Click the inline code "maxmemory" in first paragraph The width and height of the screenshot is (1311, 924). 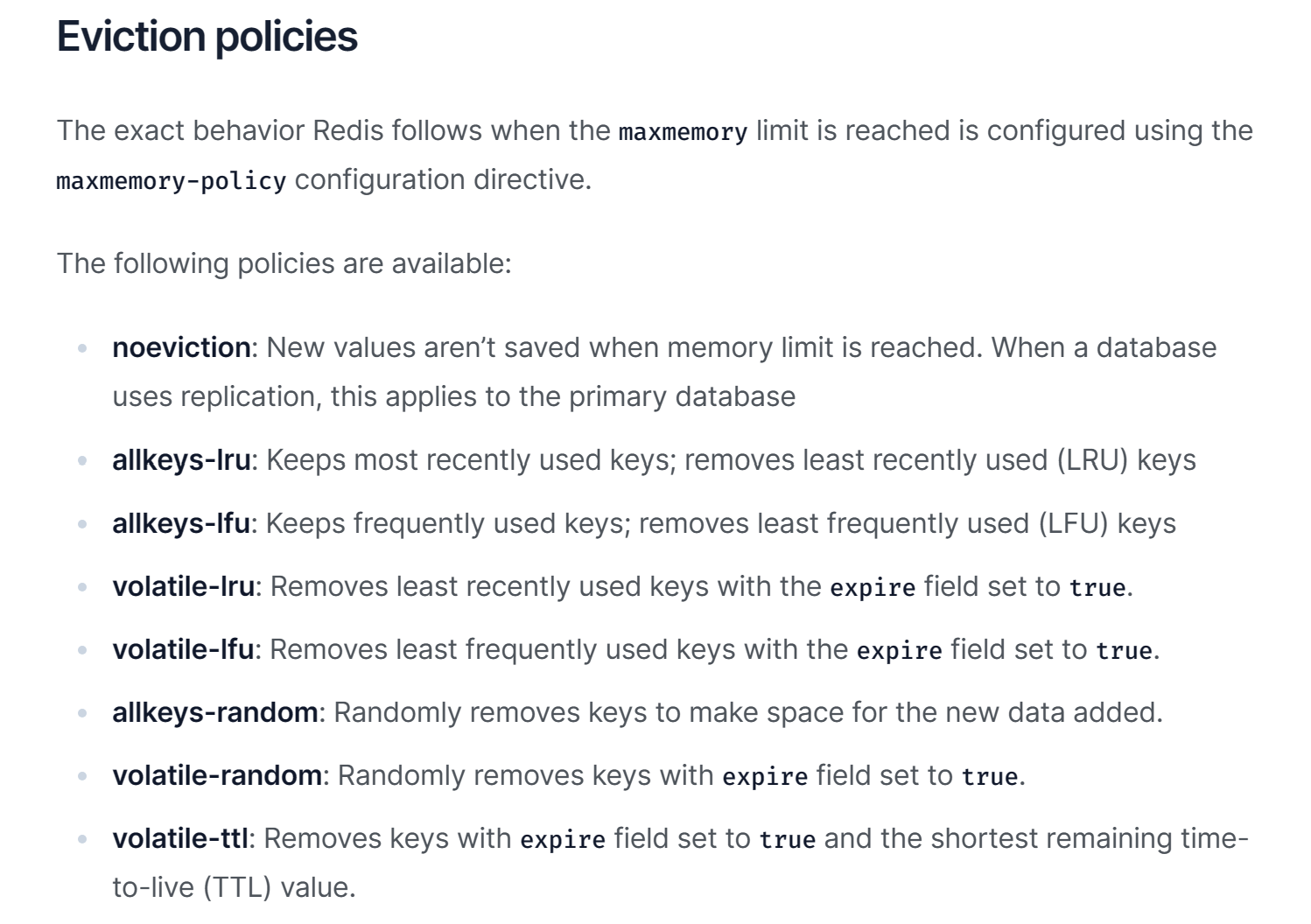(x=683, y=132)
